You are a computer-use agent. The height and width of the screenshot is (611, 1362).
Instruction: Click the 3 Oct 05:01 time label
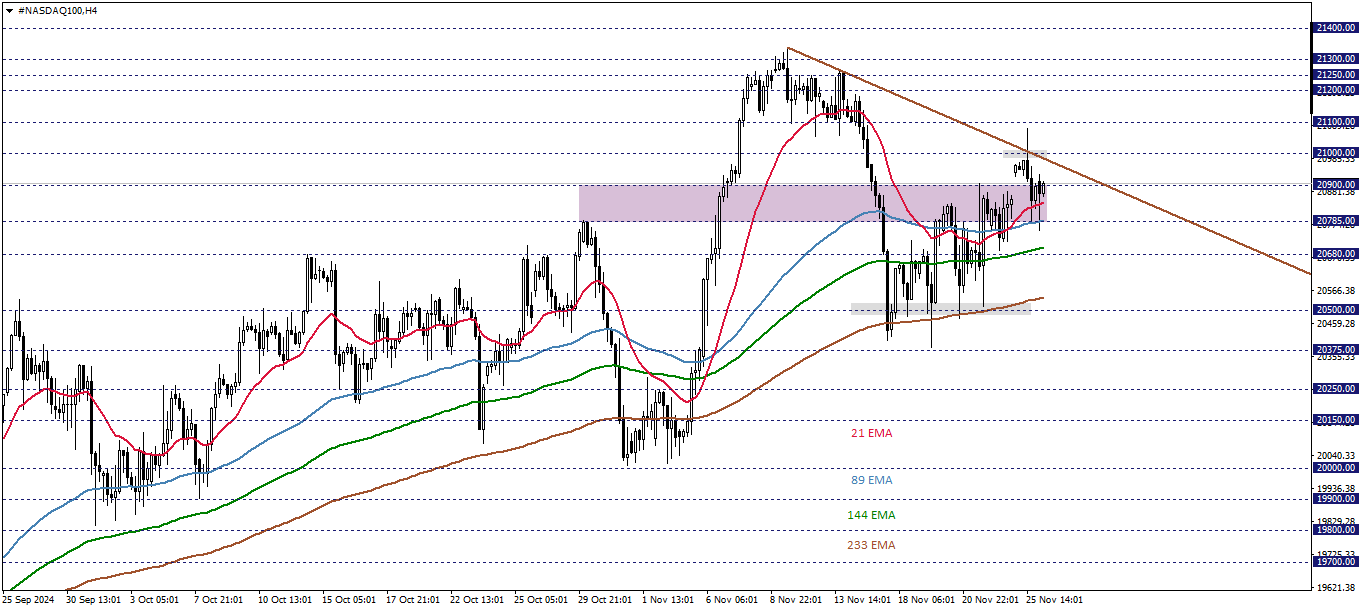coord(157,600)
